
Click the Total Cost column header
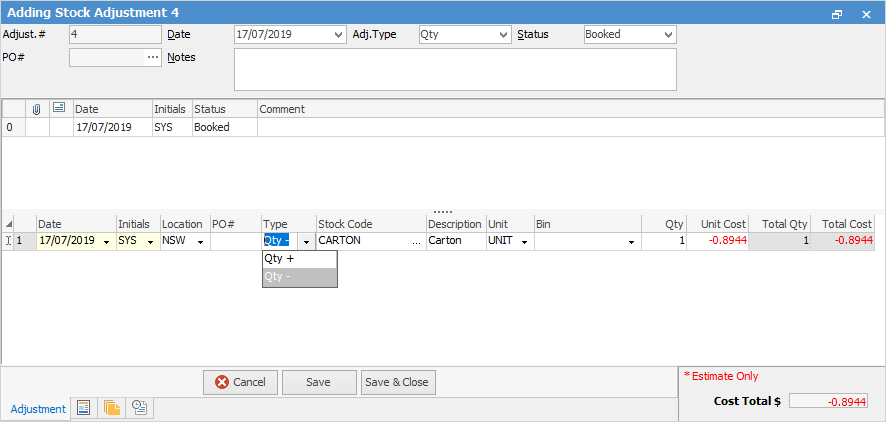[842, 224]
